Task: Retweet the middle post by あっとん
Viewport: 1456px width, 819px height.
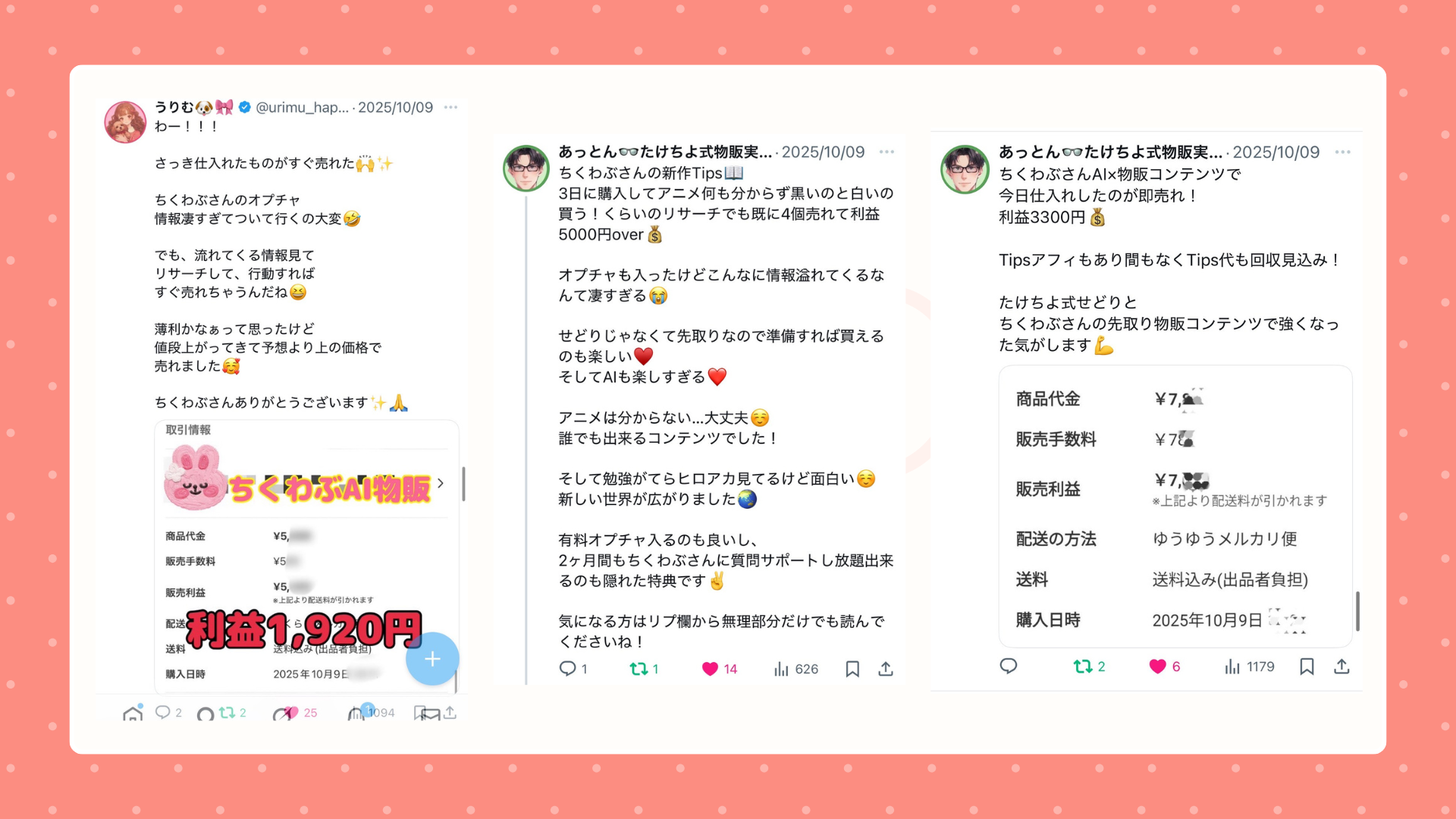Action: pyautogui.click(x=644, y=669)
